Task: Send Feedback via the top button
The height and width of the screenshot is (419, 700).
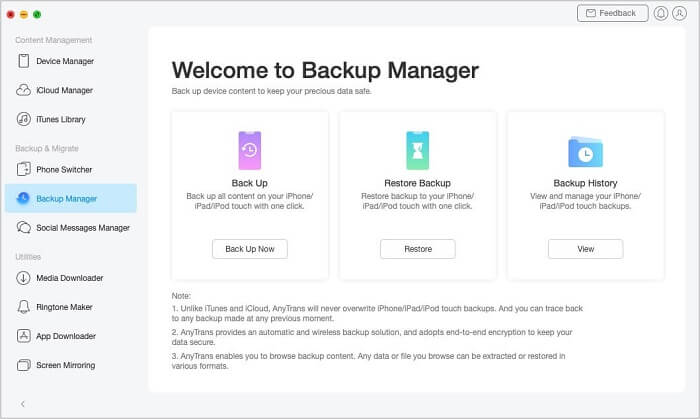Action: click(612, 13)
